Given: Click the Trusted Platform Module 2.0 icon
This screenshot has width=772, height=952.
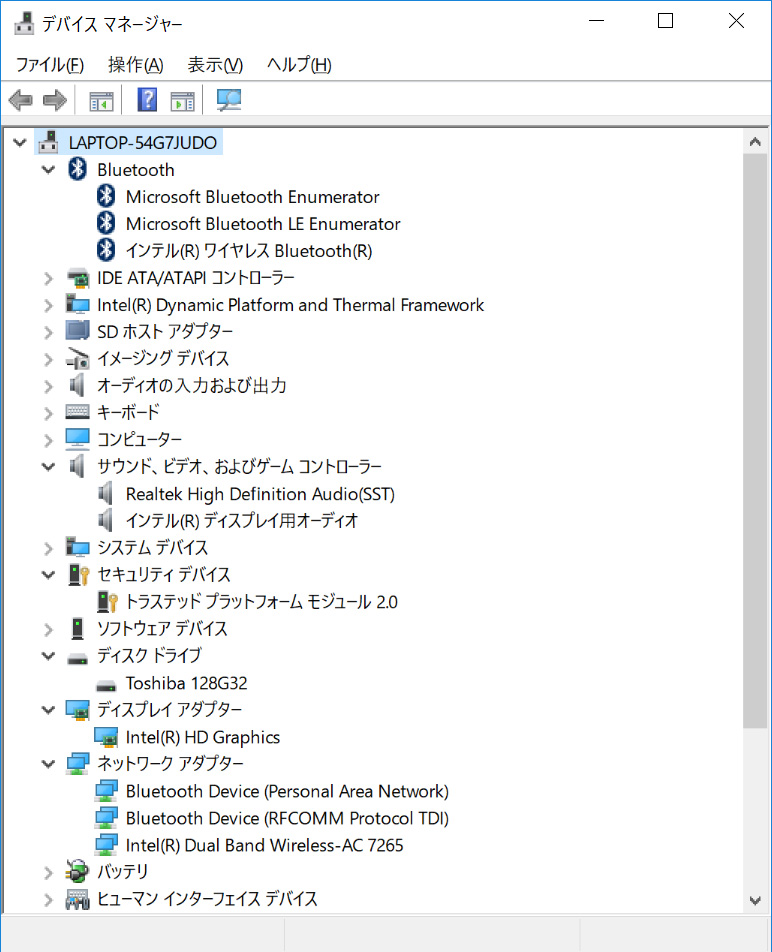Looking at the screenshot, I should pos(106,601).
